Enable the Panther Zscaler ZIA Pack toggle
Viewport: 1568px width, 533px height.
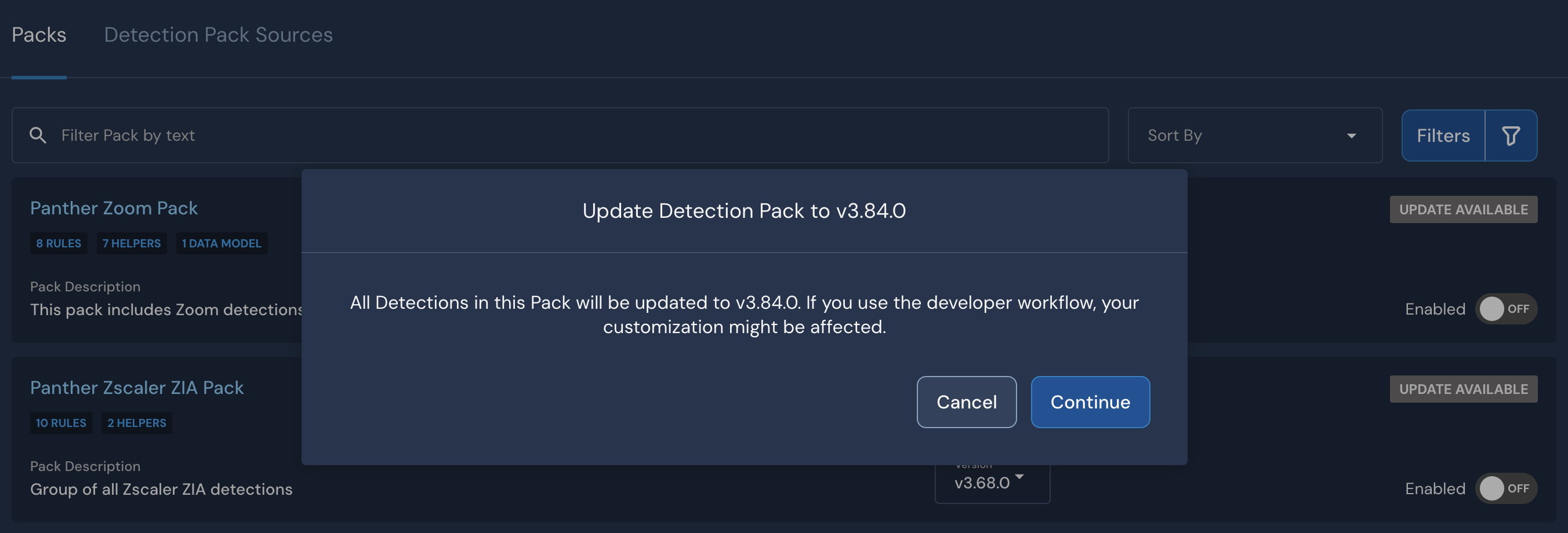pos(1506,488)
